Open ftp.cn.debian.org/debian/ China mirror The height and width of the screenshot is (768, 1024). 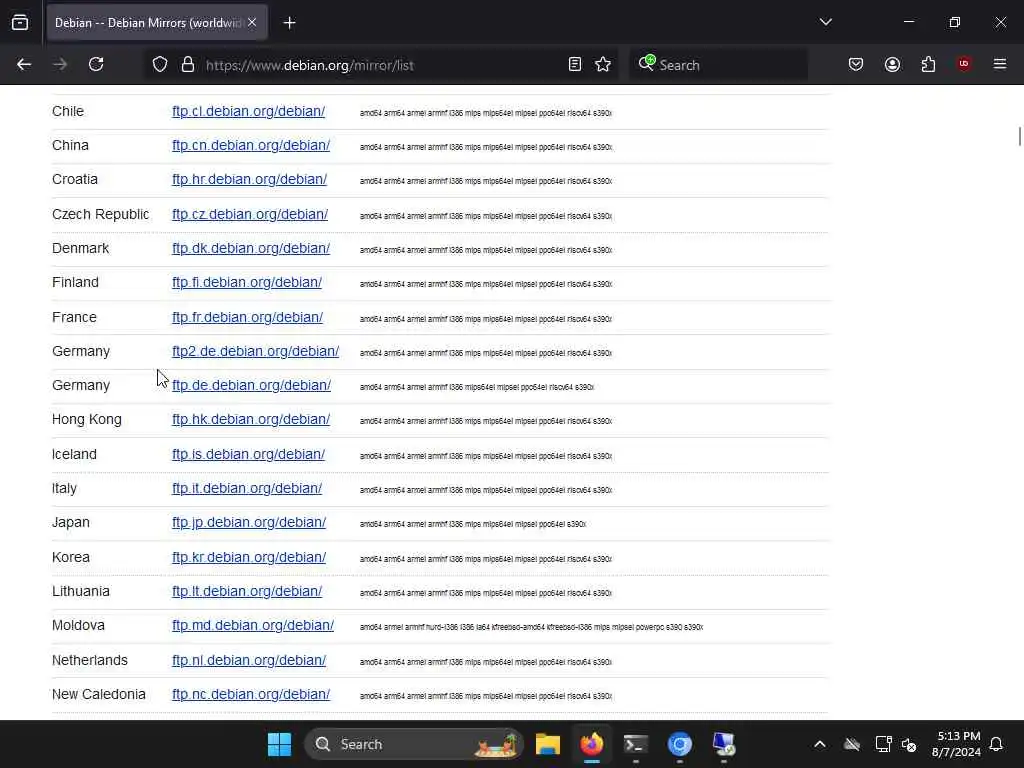click(x=251, y=145)
